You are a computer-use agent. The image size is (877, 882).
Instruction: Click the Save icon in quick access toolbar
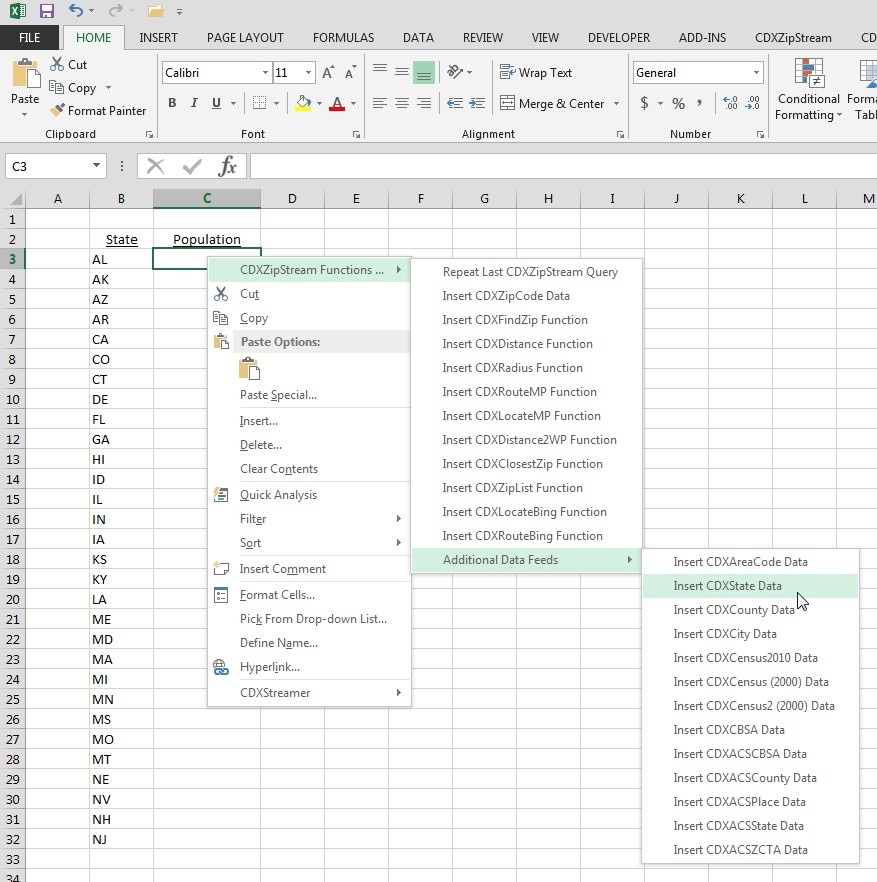pos(47,11)
